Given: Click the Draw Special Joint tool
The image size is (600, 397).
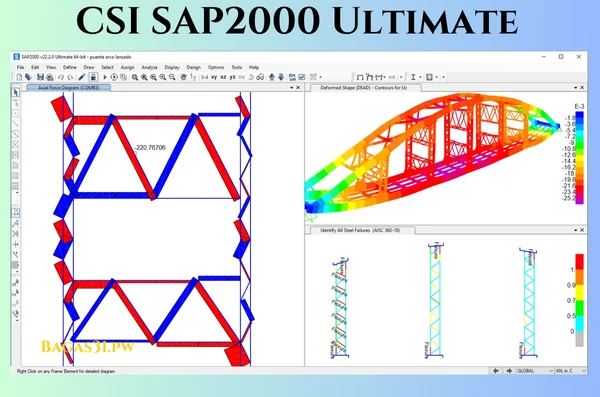Looking at the screenshot, I should [x=16, y=113].
